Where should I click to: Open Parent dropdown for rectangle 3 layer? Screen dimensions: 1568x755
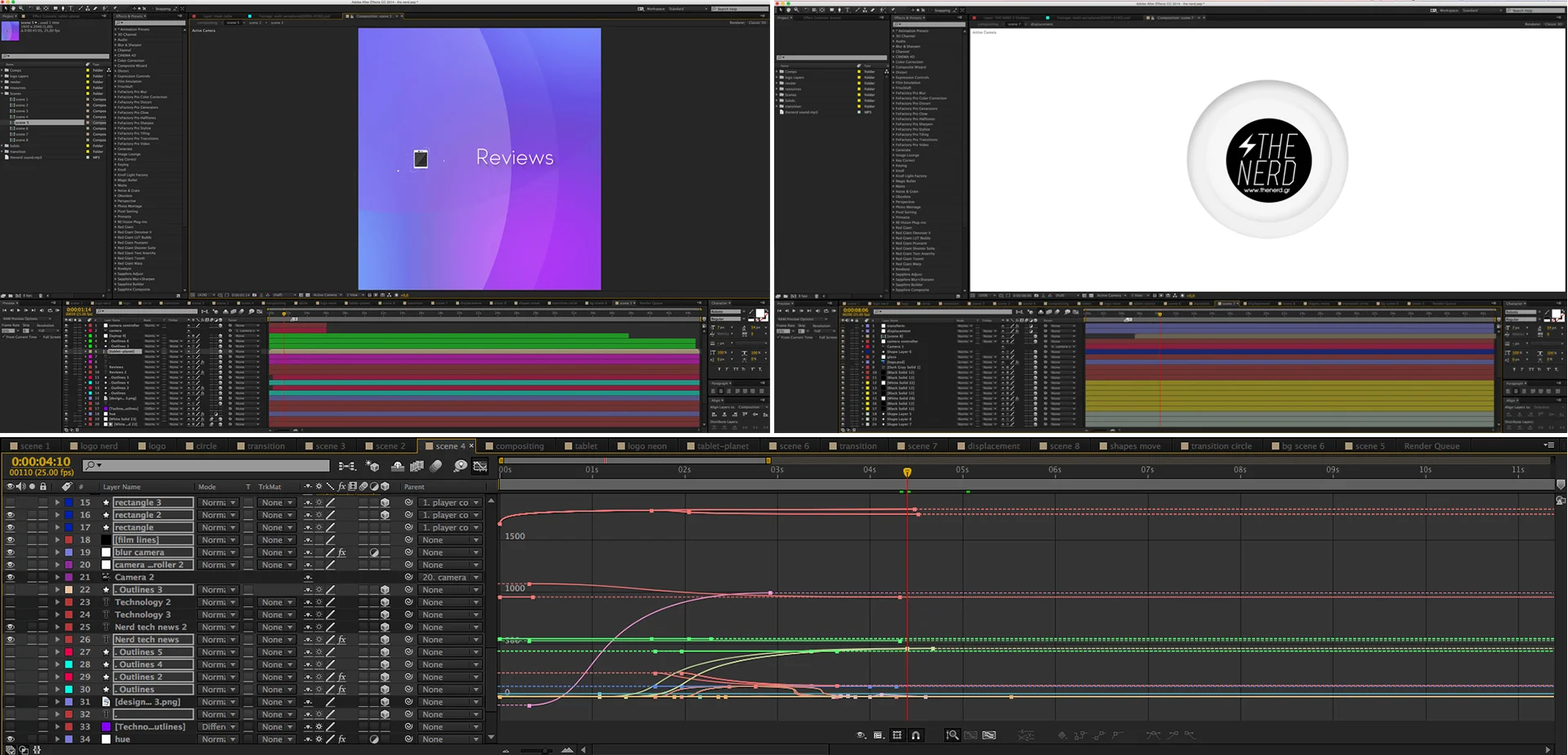(451, 503)
